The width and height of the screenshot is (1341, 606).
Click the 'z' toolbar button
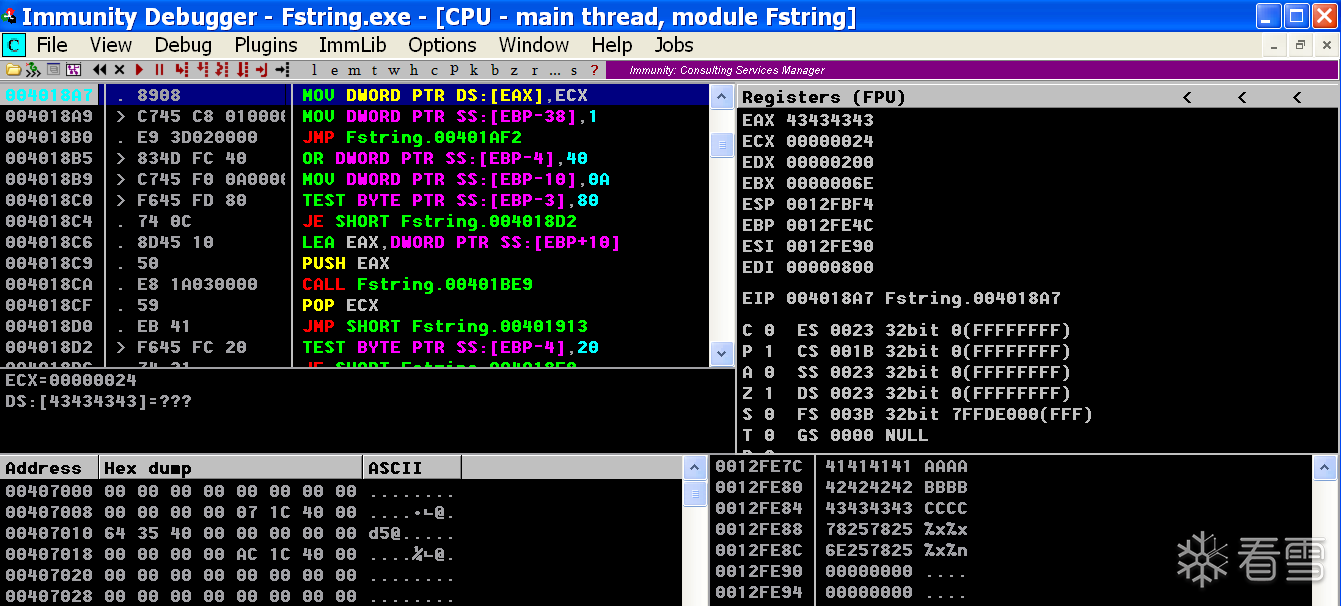point(514,70)
